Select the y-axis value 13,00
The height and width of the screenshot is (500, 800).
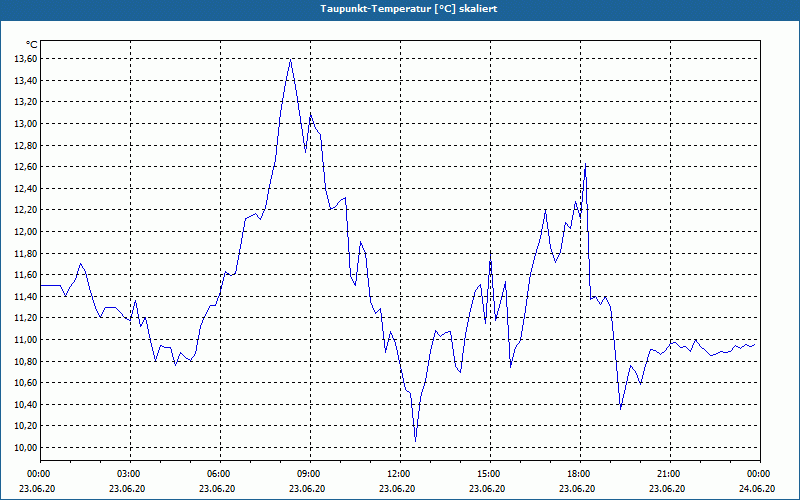[26, 124]
